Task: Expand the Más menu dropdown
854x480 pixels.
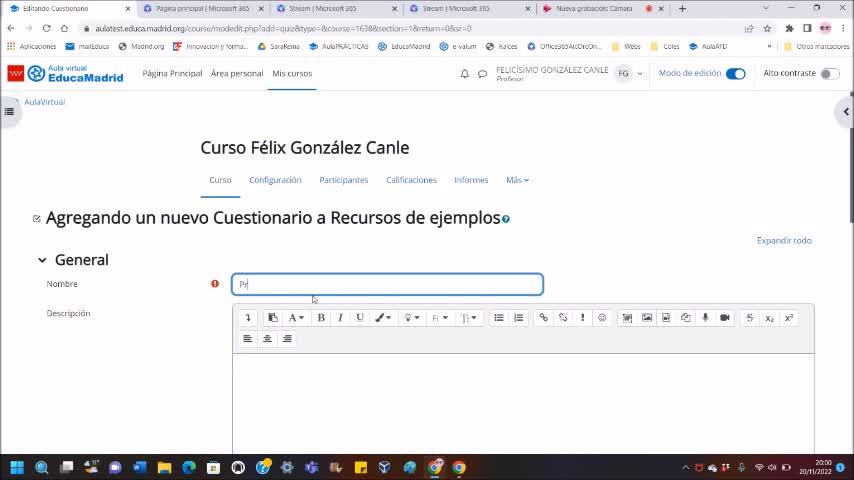Action: (x=517, y=180)
